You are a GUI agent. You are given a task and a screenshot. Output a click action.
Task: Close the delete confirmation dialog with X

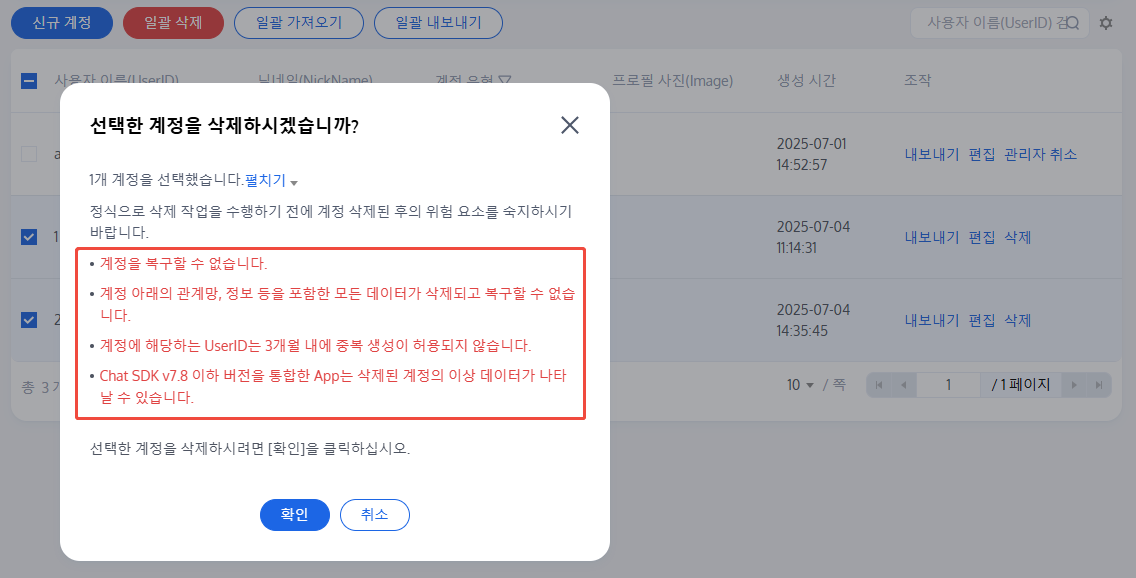570,125
